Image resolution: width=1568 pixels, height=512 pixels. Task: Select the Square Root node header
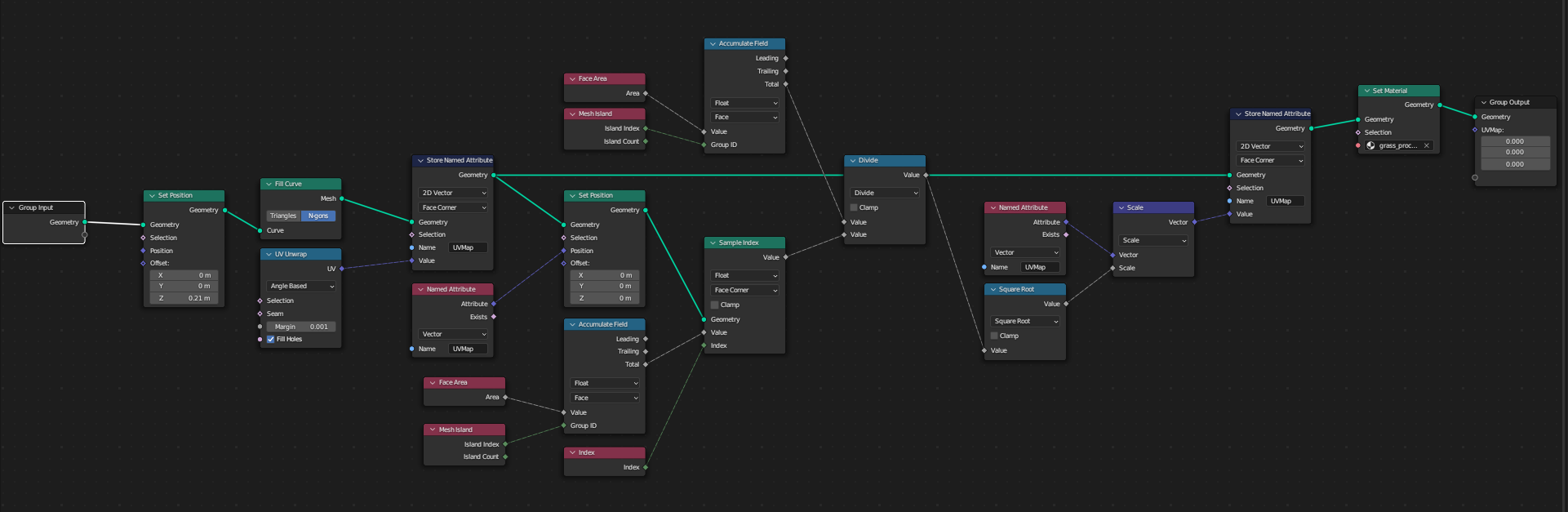click(1024, 289)
